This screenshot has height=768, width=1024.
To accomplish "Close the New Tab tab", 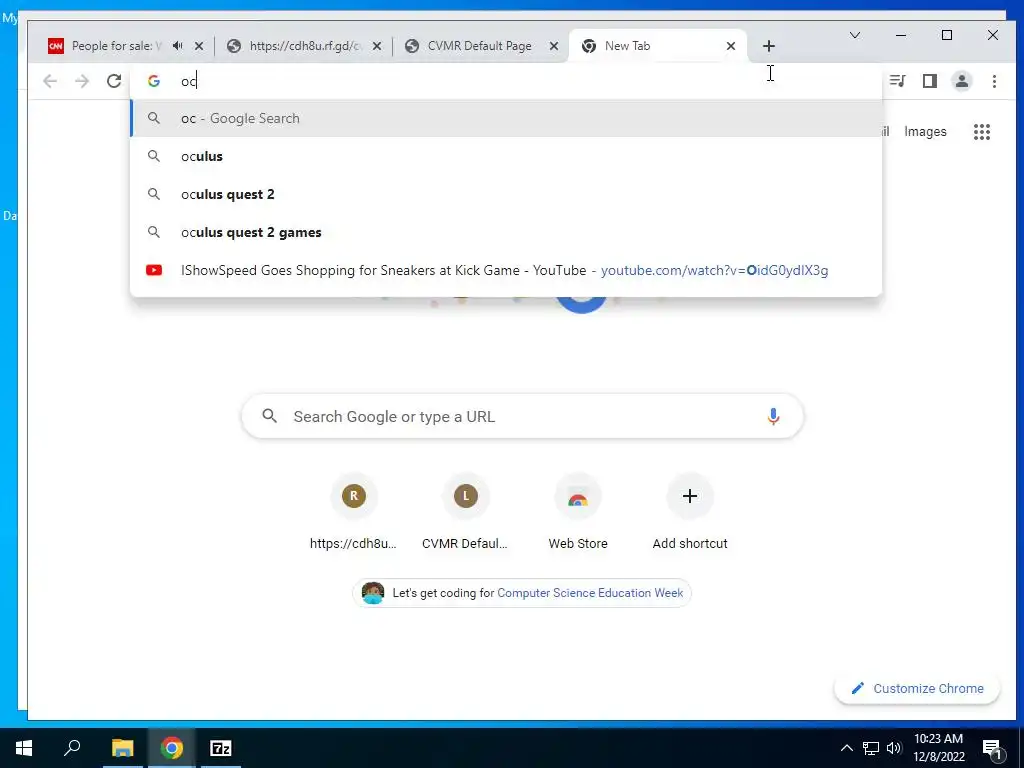I will 731,46.
